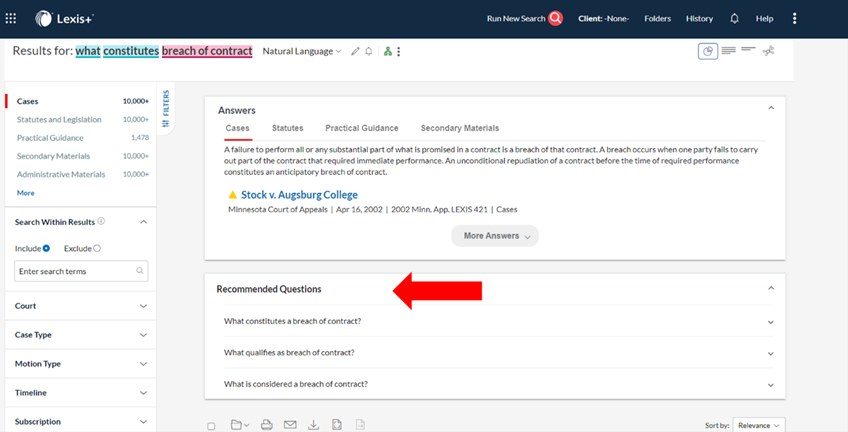Open the search tree icon
Viewport: 848px width, 432px height.
pyautogui.click(x=387, y=51)
